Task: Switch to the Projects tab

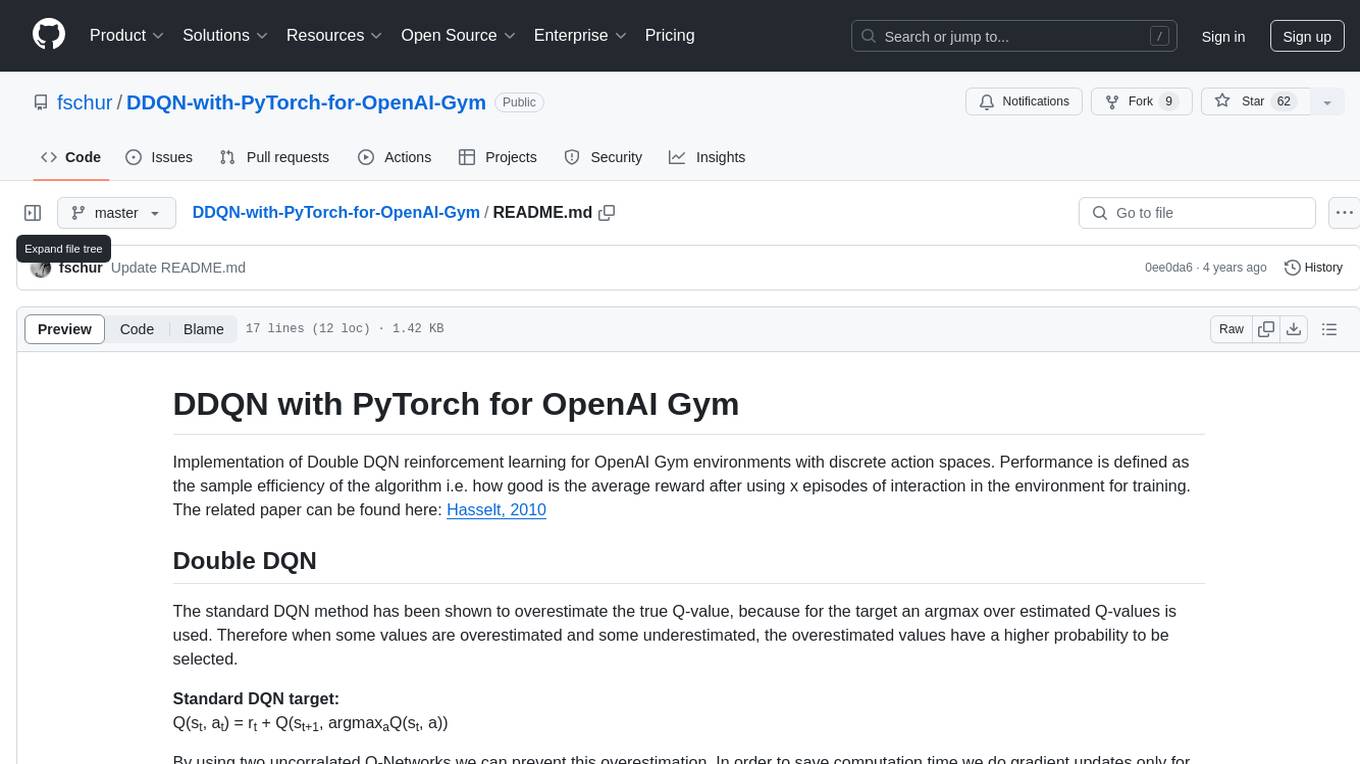Action: (x=497, y=157)
